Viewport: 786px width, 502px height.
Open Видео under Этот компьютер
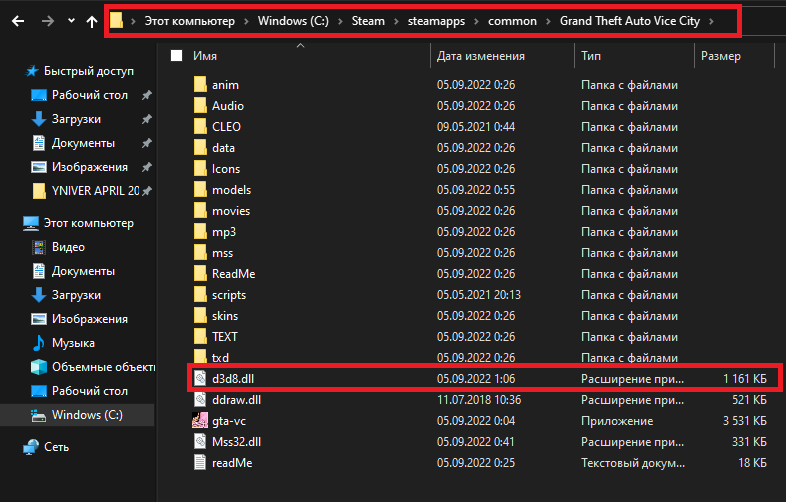68,247
